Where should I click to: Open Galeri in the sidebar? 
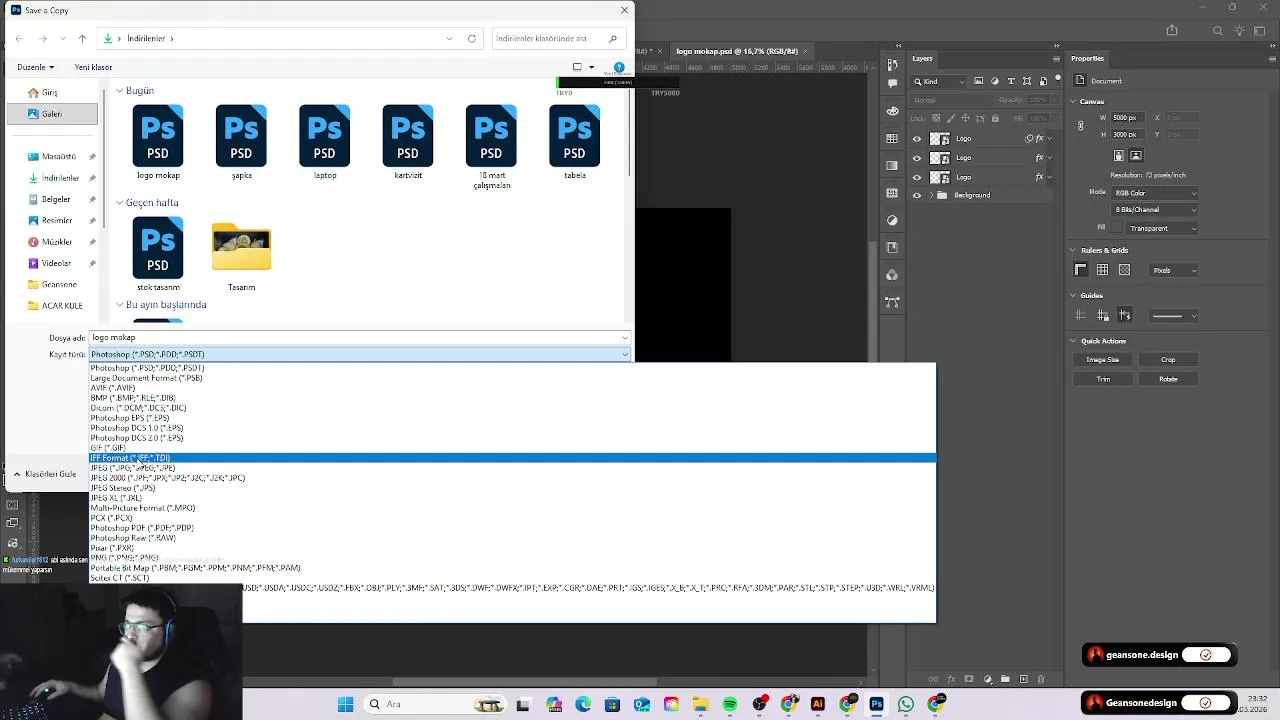click(x=52, y=114)
